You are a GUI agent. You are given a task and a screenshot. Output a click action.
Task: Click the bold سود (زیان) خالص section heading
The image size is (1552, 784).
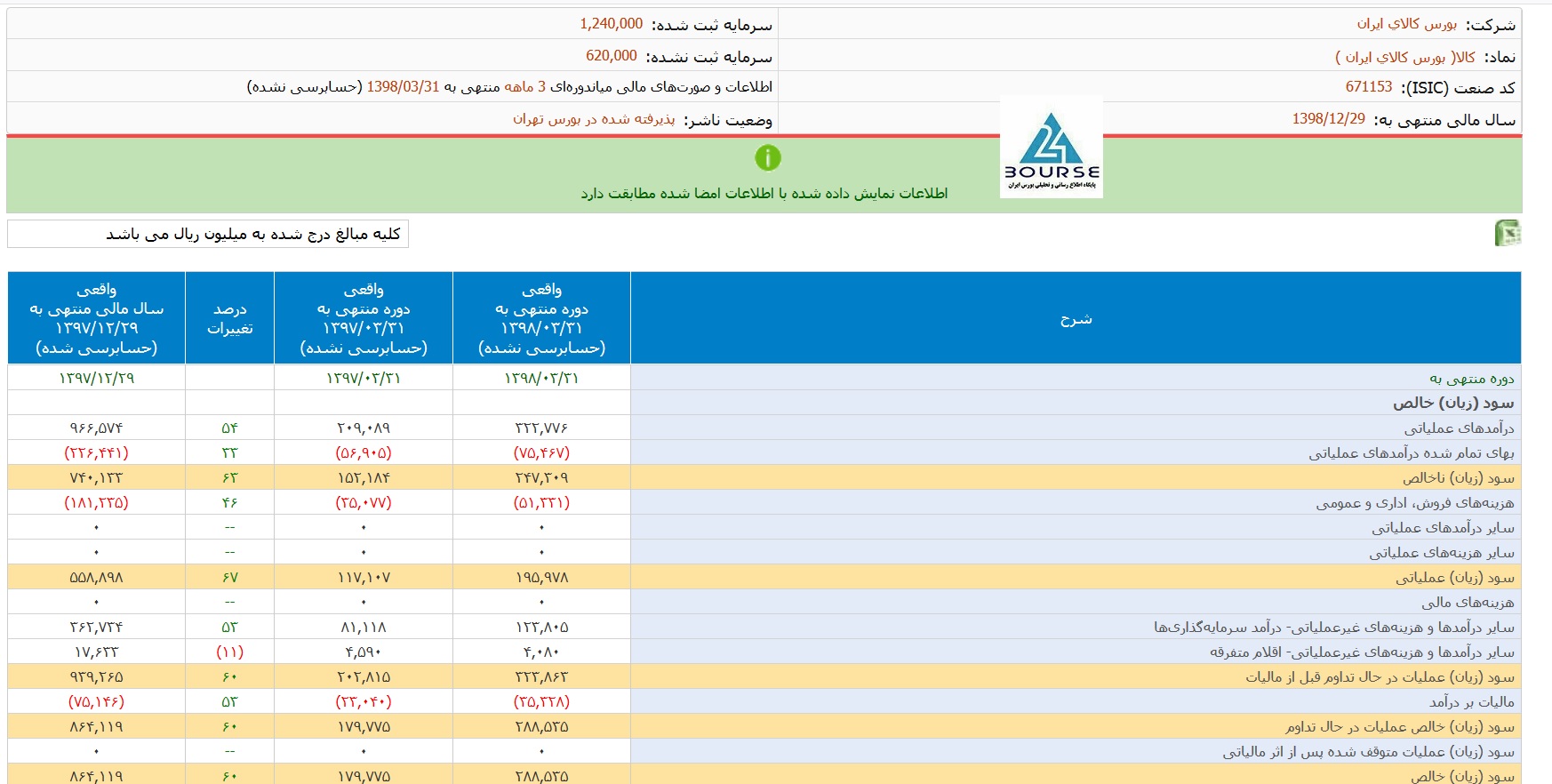(x=1453, y=404)
